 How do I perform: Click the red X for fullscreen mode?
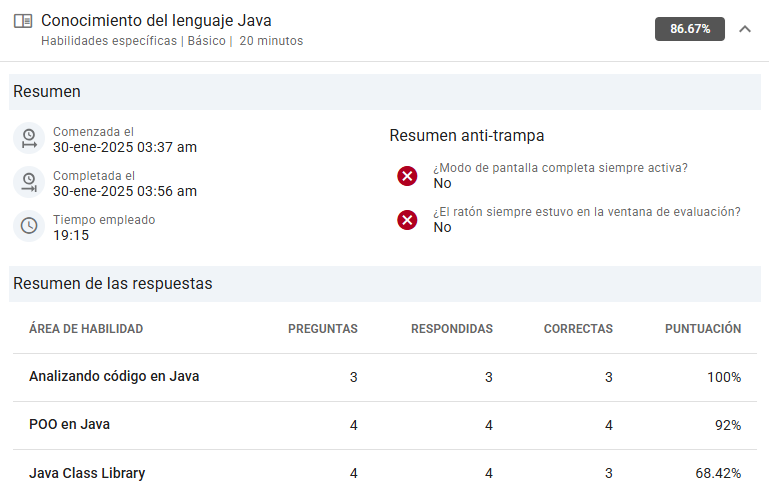tap(407, 176)
